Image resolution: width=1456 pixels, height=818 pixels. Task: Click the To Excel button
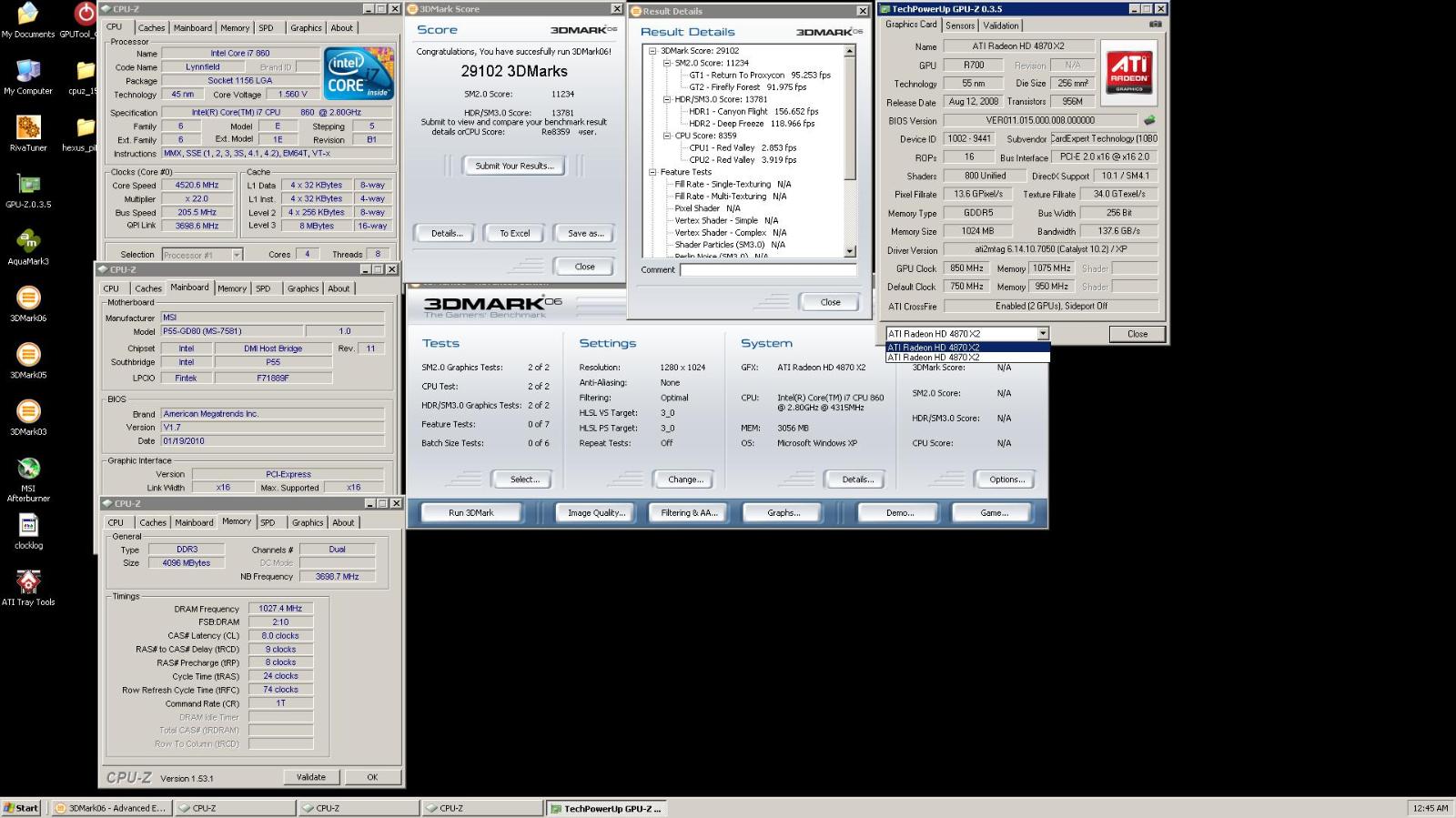tap(514, 233)
